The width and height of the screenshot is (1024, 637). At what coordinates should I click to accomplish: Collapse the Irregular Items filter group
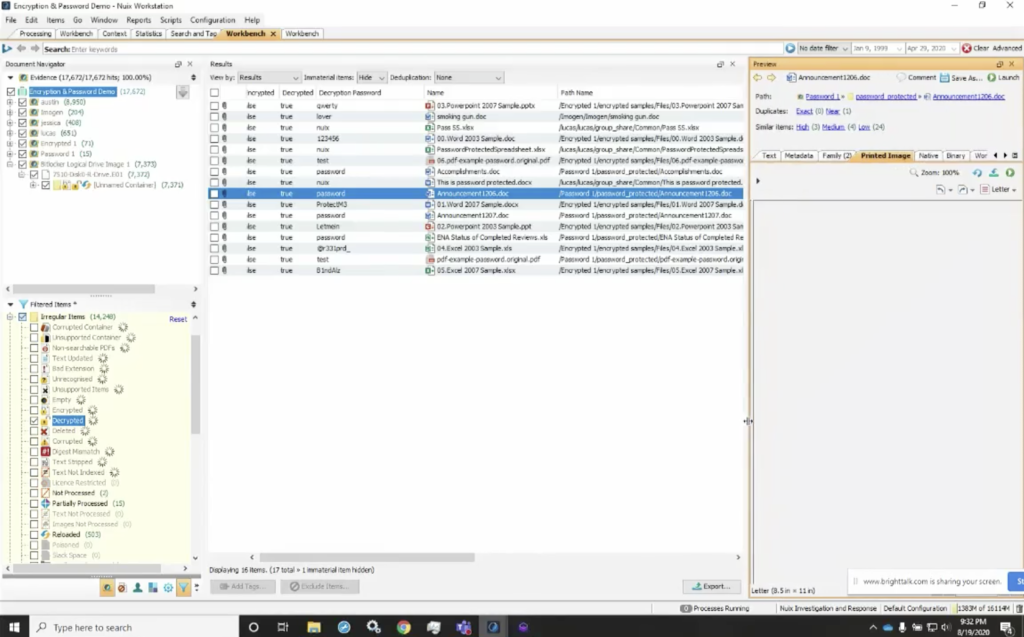point(10,317)
